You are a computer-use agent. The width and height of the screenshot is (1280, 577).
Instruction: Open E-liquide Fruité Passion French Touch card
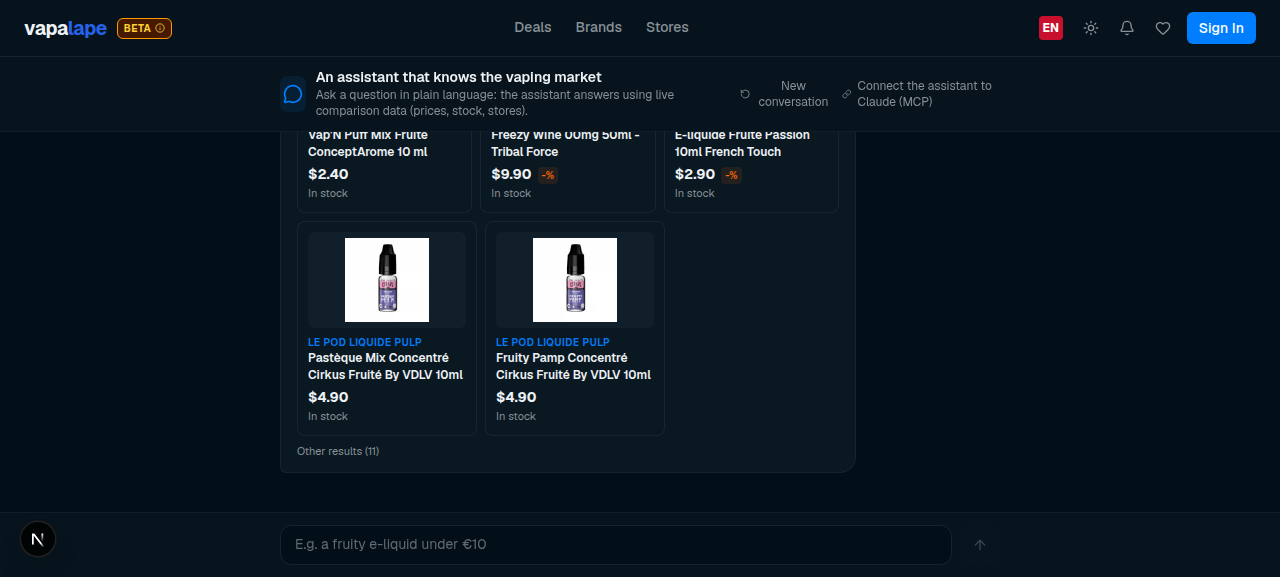coord(751,171)
